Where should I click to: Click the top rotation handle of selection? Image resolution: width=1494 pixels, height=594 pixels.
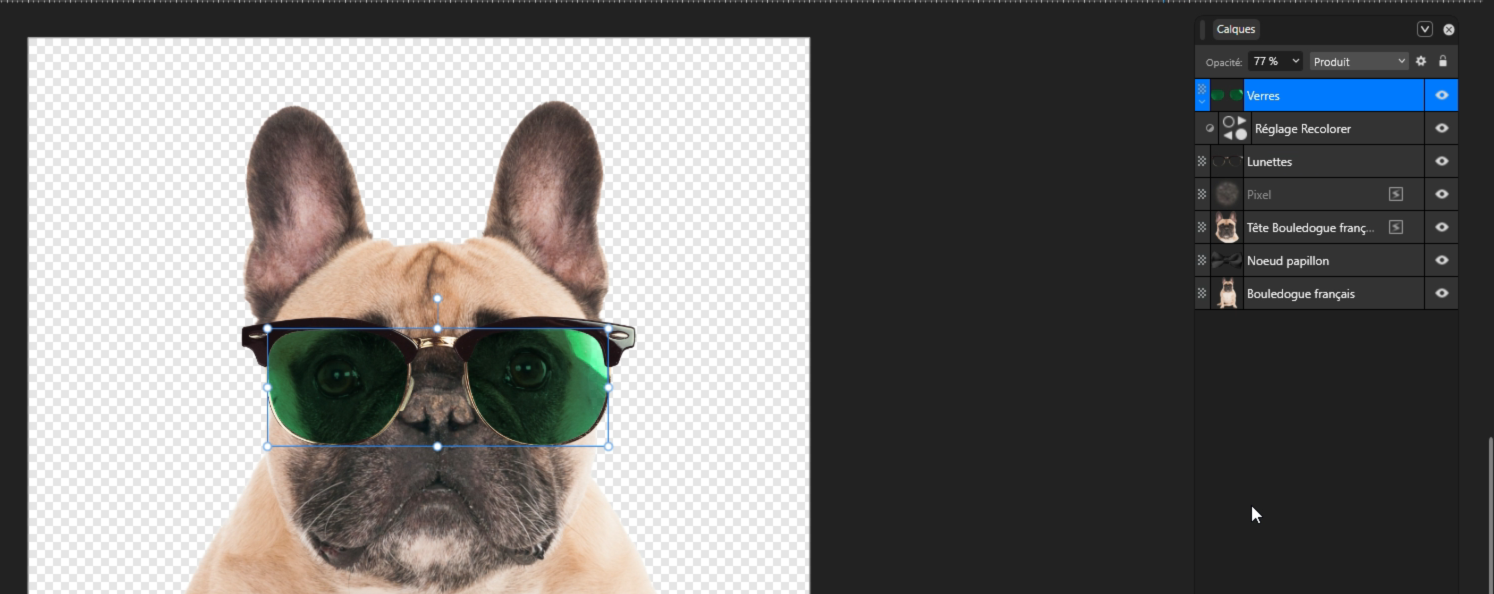(437, 298)
